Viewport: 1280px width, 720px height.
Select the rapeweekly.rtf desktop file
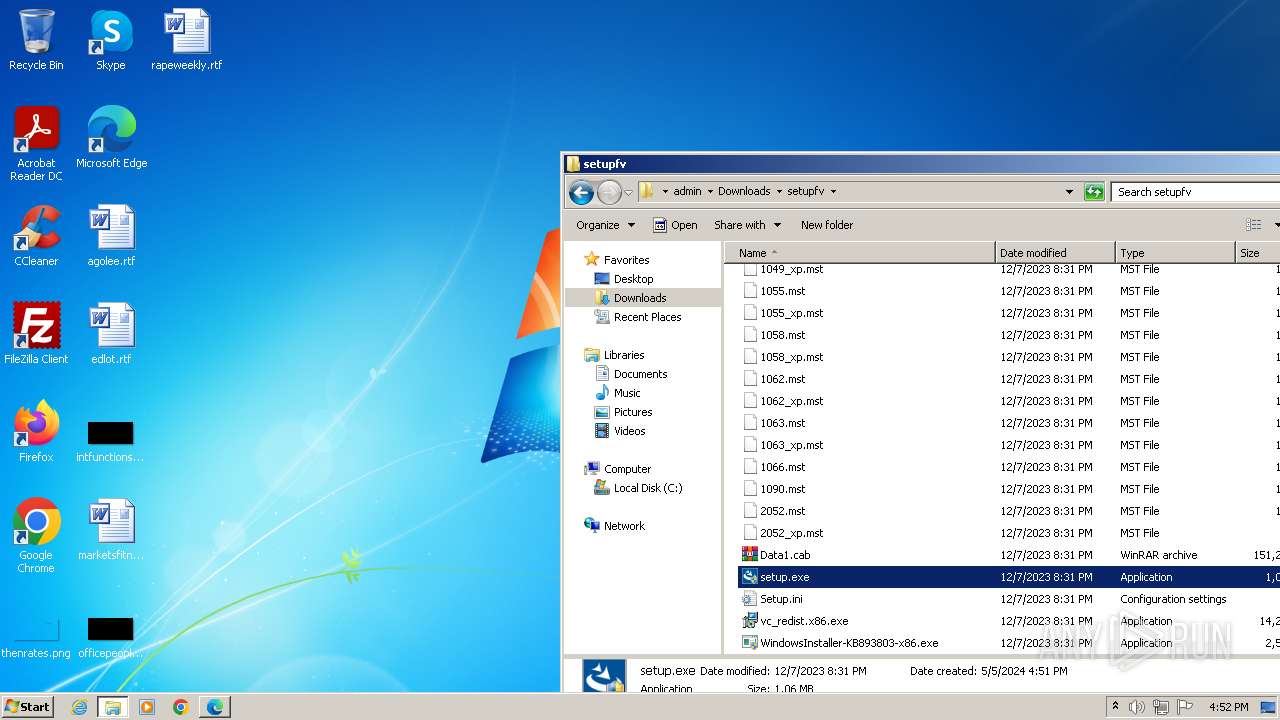tap(186, 40)
